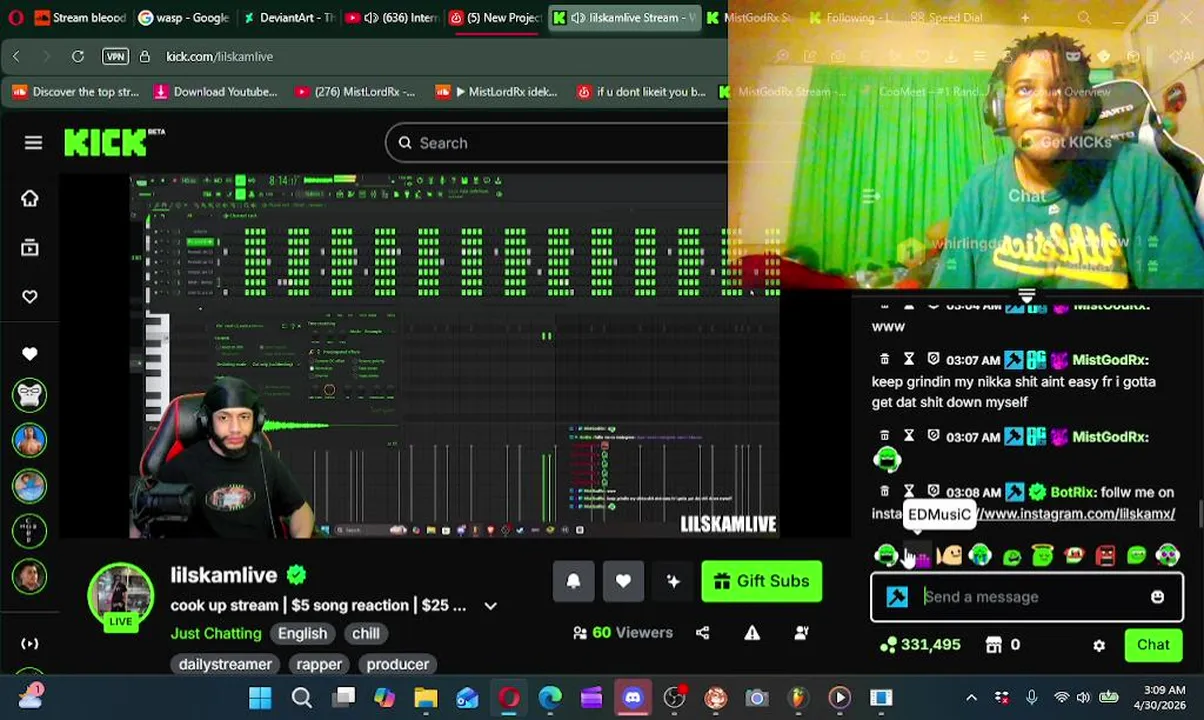Show hidden system tray icons chevron
The width and height of the screenshot is (1204, 720).
[971, 698]
